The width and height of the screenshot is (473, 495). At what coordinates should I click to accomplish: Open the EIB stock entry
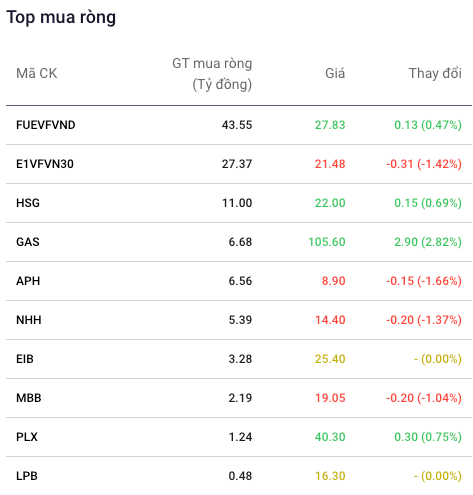[x=25, y=359]
